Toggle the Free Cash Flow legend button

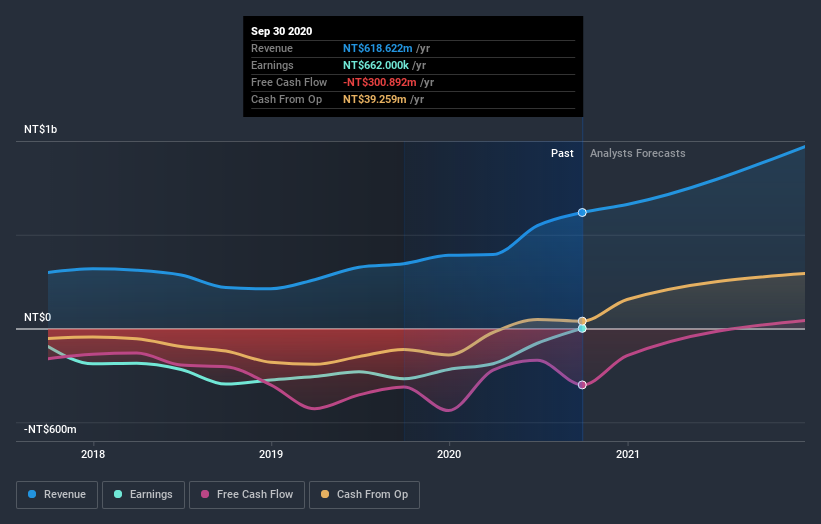pos(247,495)
